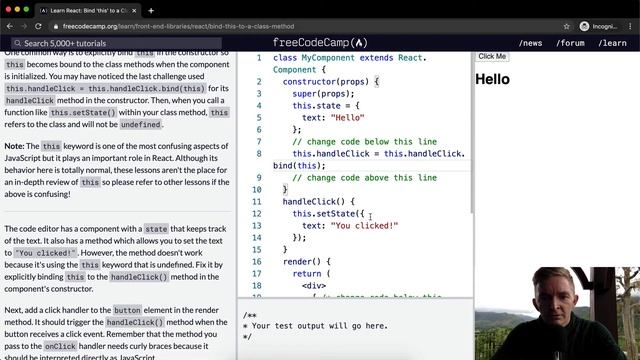Click the bold 'Note:' text in instructions
The width and height of the screenshot is (640, 360).
(14, 146)
